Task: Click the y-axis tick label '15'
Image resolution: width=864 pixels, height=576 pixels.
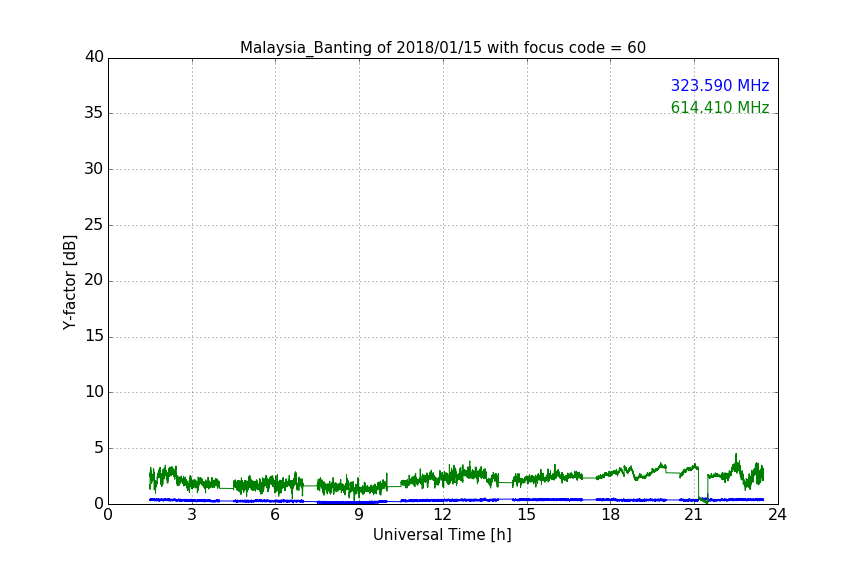Action: [94, 336]
